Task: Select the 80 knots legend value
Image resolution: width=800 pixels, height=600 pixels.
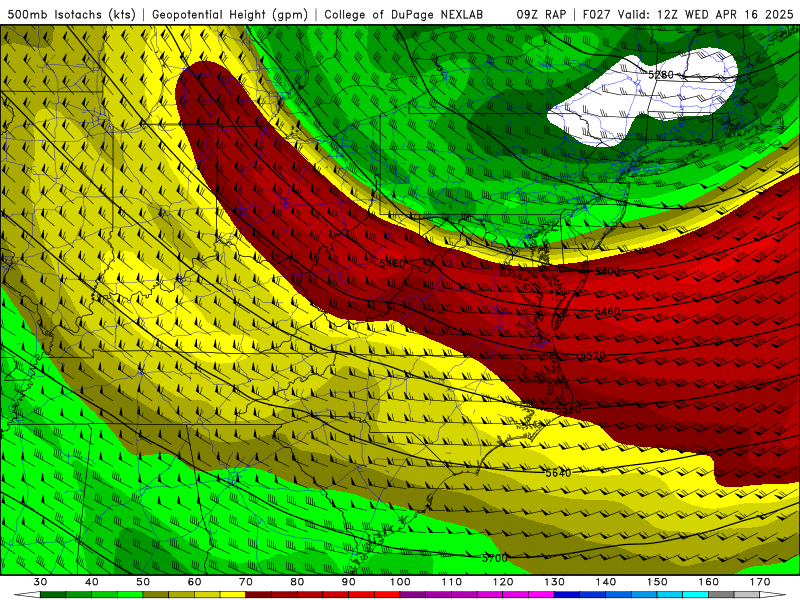Action: tap(297, 582)
